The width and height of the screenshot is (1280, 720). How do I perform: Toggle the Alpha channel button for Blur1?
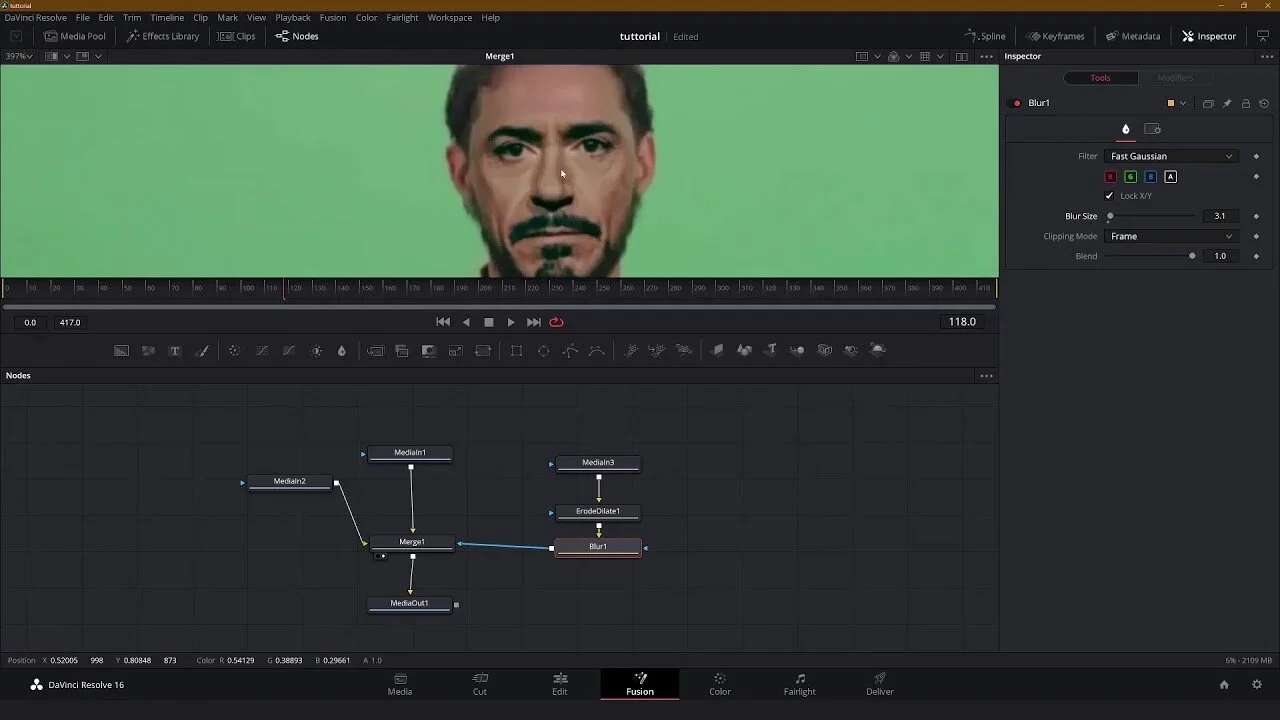(1170, 176)
